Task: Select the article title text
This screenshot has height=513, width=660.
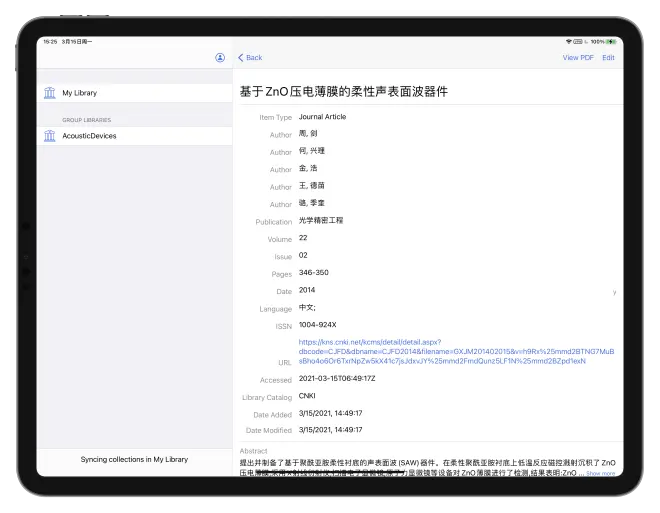Action: pos(343,91)
